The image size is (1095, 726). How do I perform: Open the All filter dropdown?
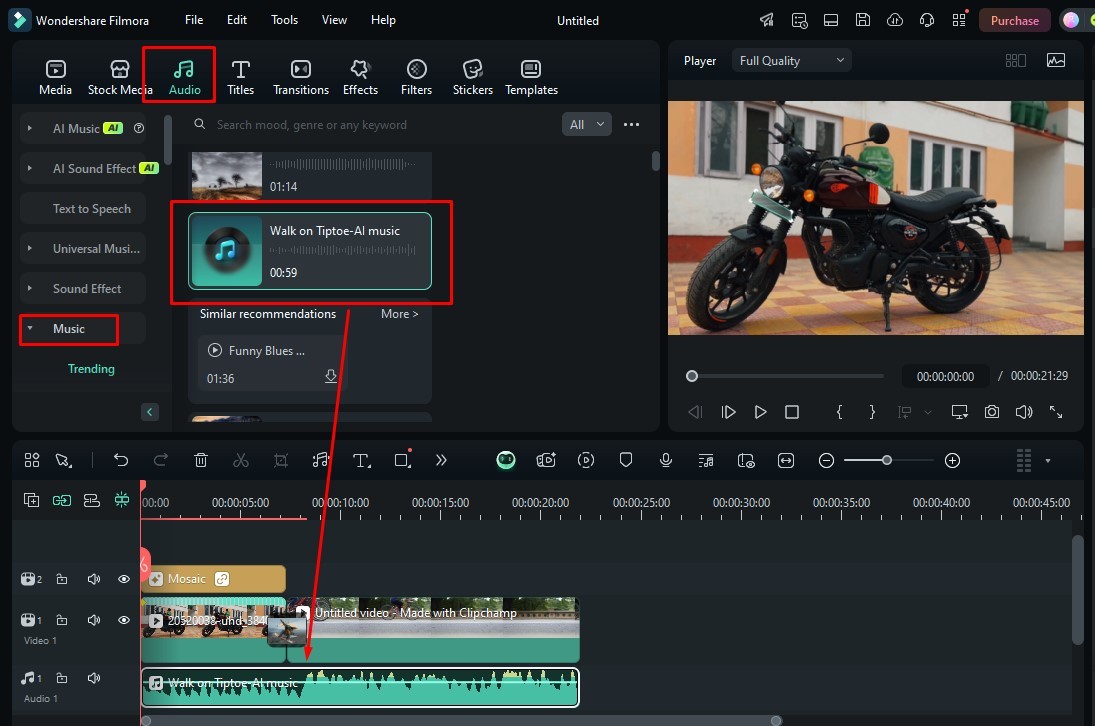(x=587, y=125)
